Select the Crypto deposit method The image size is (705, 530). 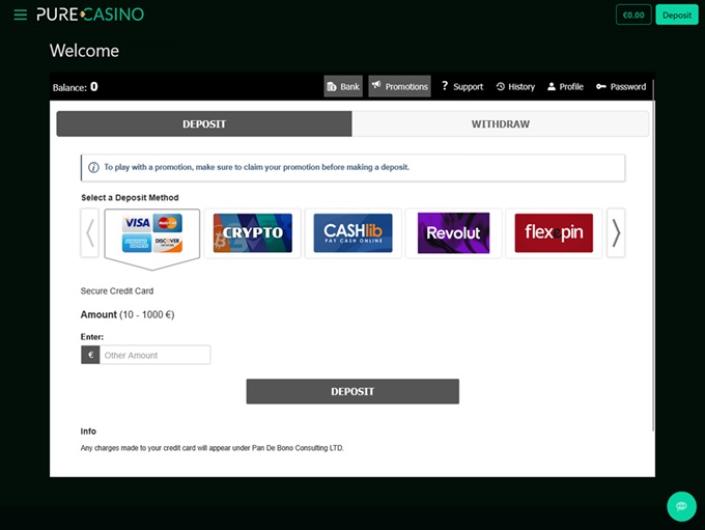[252, 233]
